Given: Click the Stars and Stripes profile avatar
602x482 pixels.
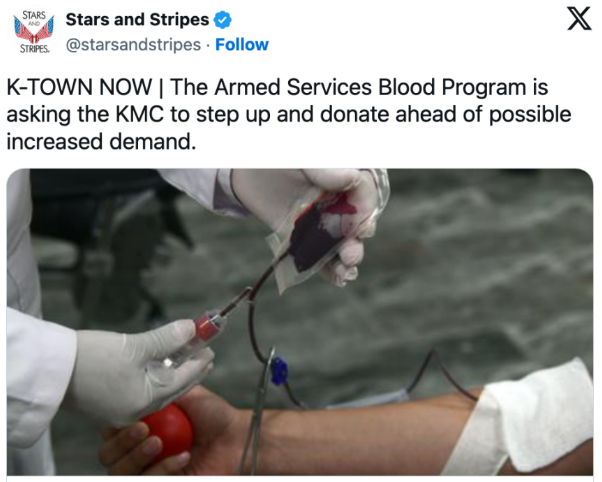Looking at the screenshot, I should 34,32.
